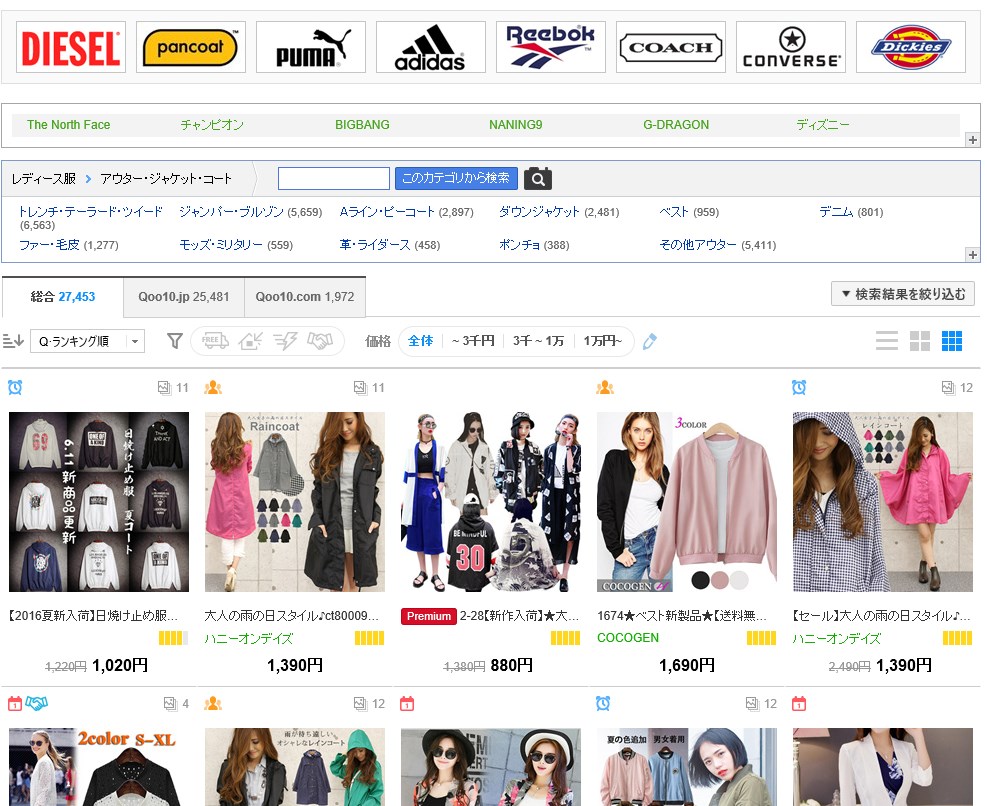This screenshot has height=806, width=987.
Task: Select the 3千～1万 price filter
Action: click(538, 341)
